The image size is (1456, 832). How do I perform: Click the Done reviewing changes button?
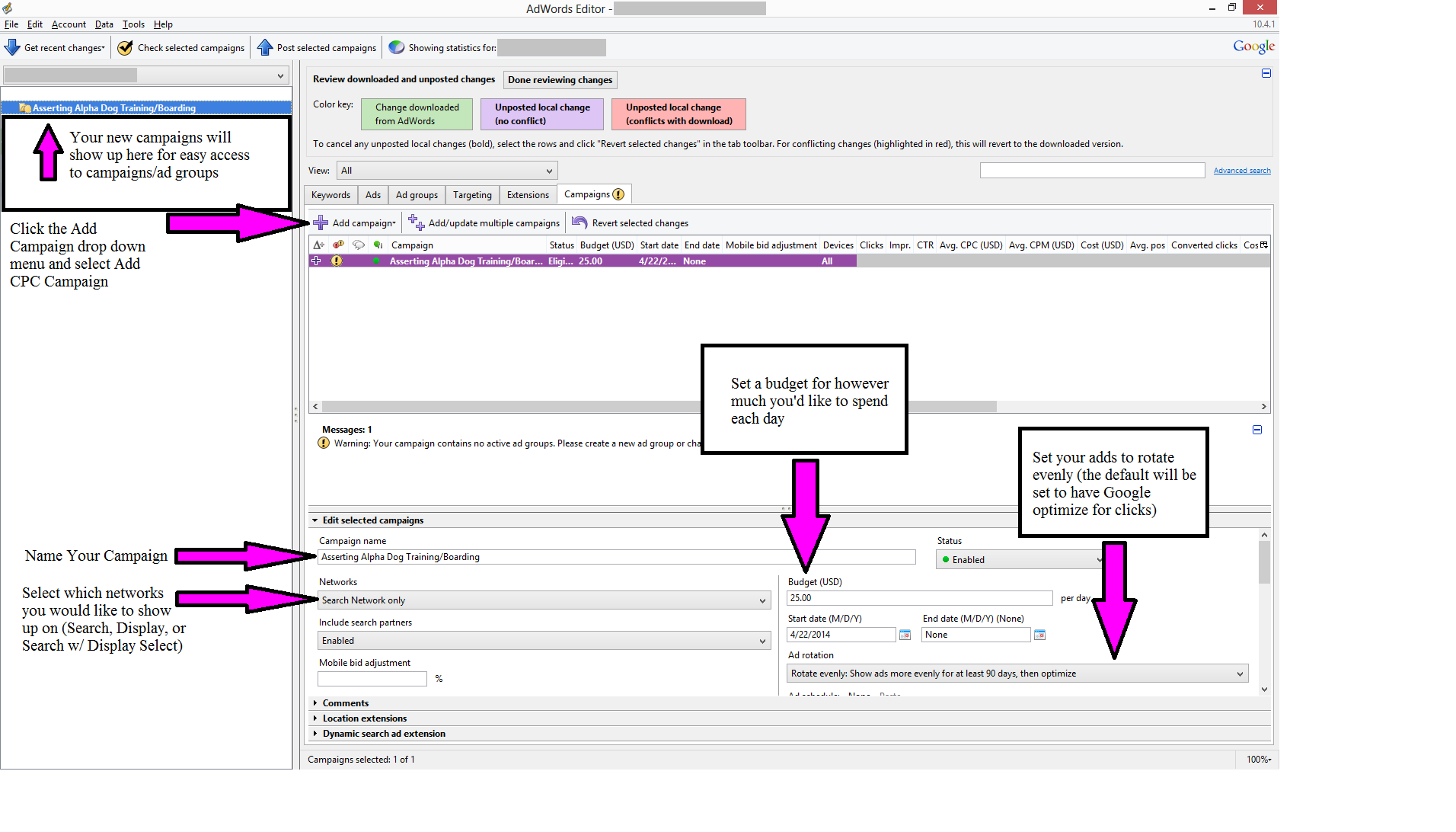[560, 79]
